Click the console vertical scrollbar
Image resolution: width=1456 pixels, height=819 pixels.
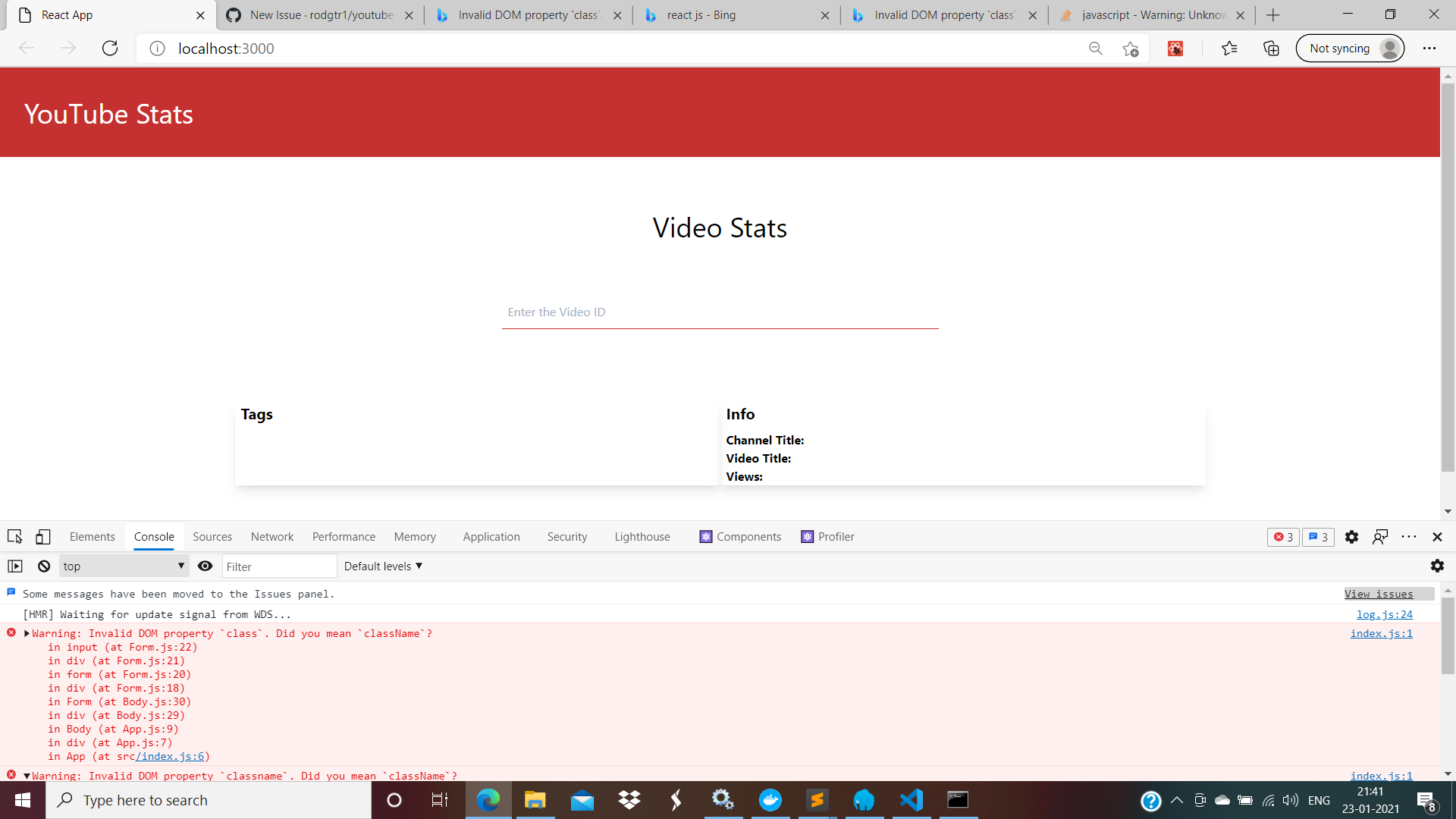tap(1448, 635)
